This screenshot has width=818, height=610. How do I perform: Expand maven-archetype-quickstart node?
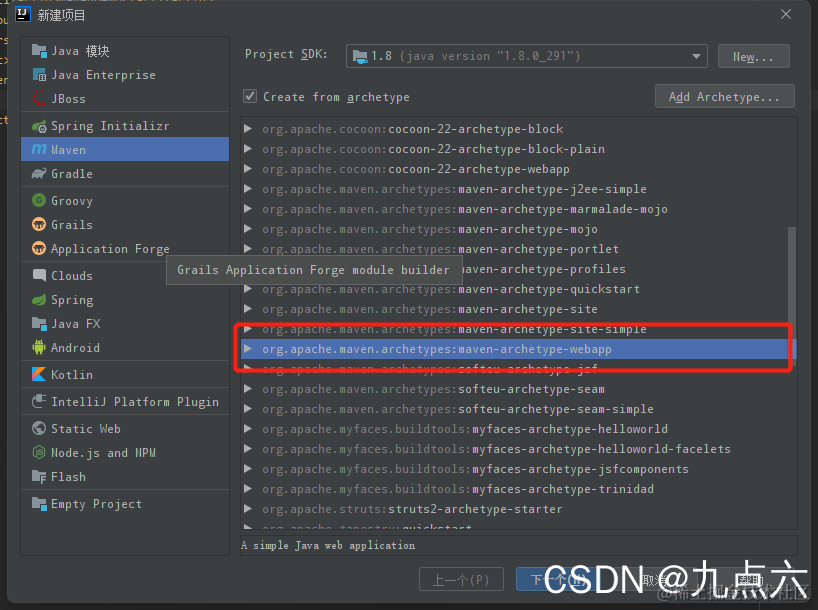[x=248, y=289]
